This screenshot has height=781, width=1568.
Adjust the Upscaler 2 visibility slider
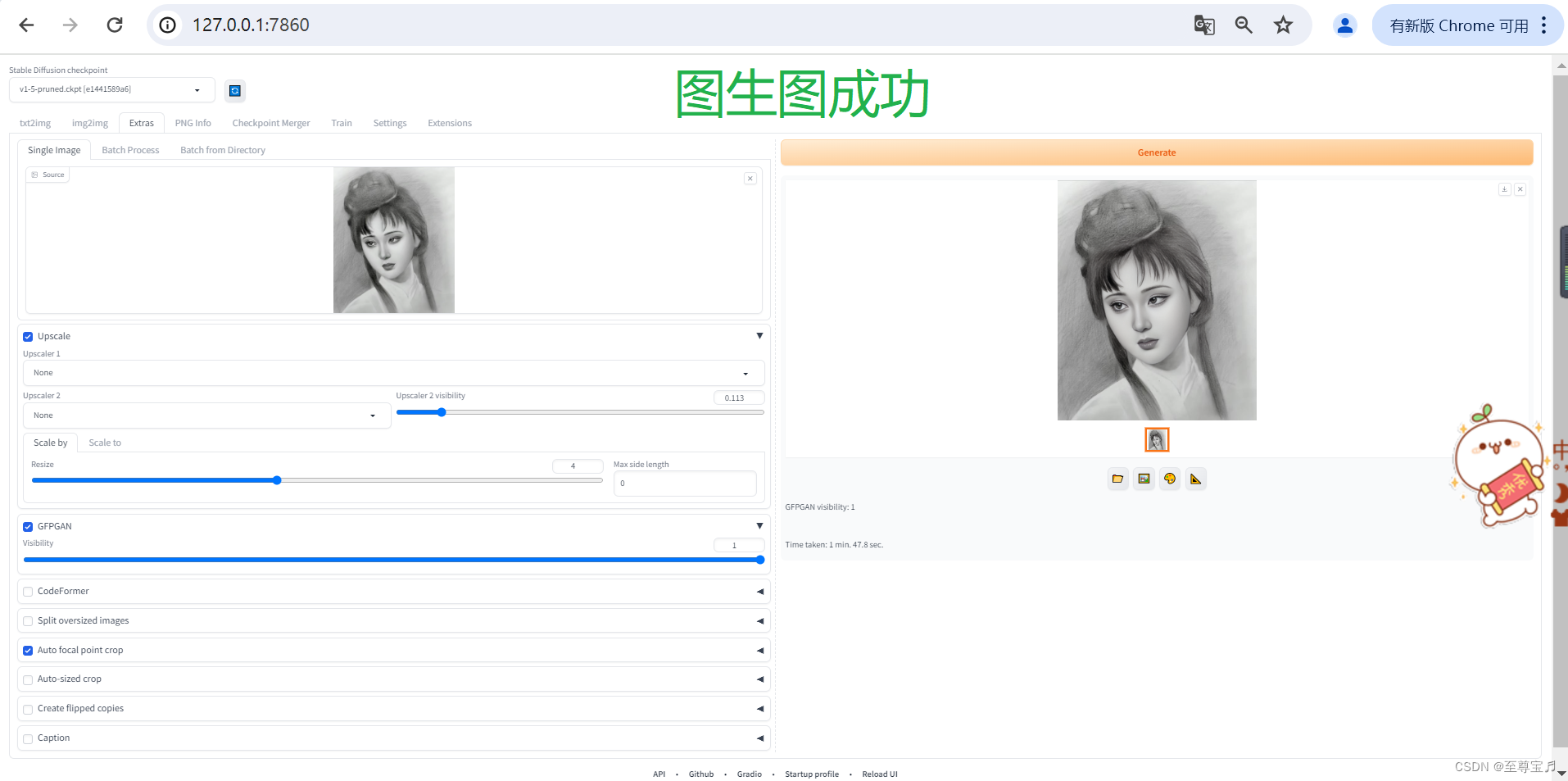580,412
